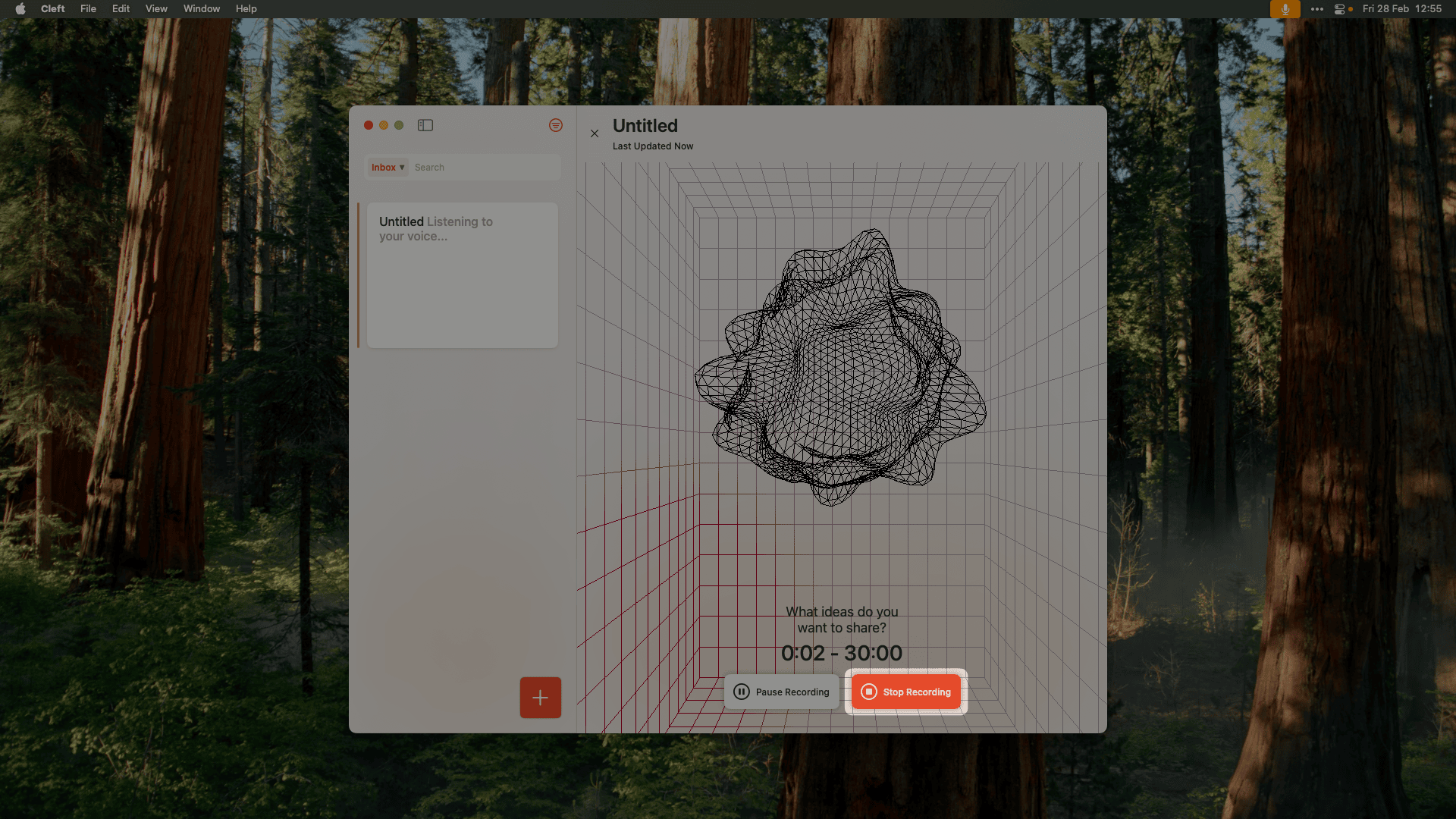Pause the current voice recording
Screen dimensions: 1456x819
tap(781, 692)
